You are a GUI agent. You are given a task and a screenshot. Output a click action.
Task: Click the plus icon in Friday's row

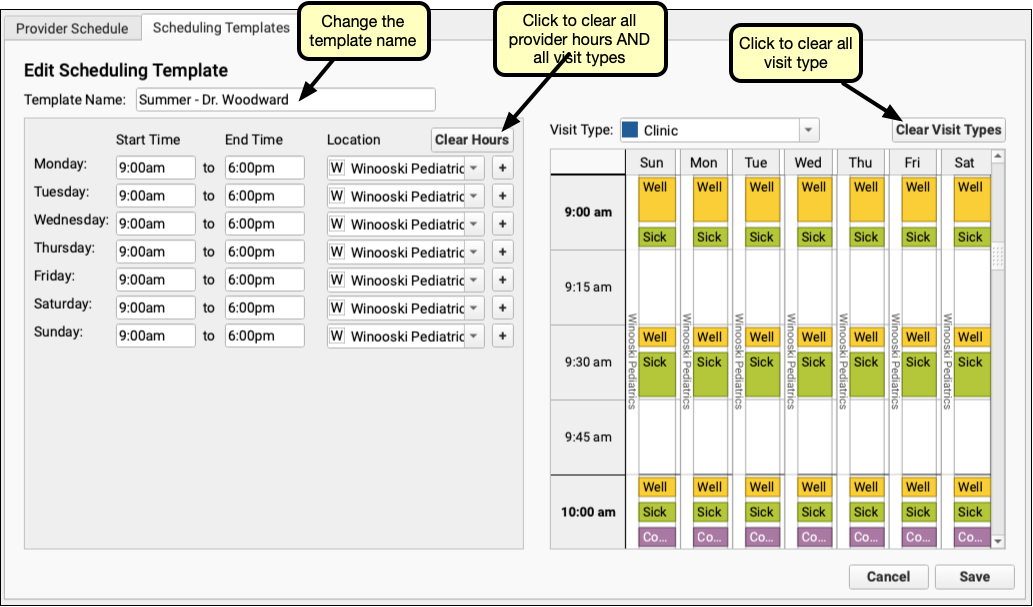click(x=503, y=280)
